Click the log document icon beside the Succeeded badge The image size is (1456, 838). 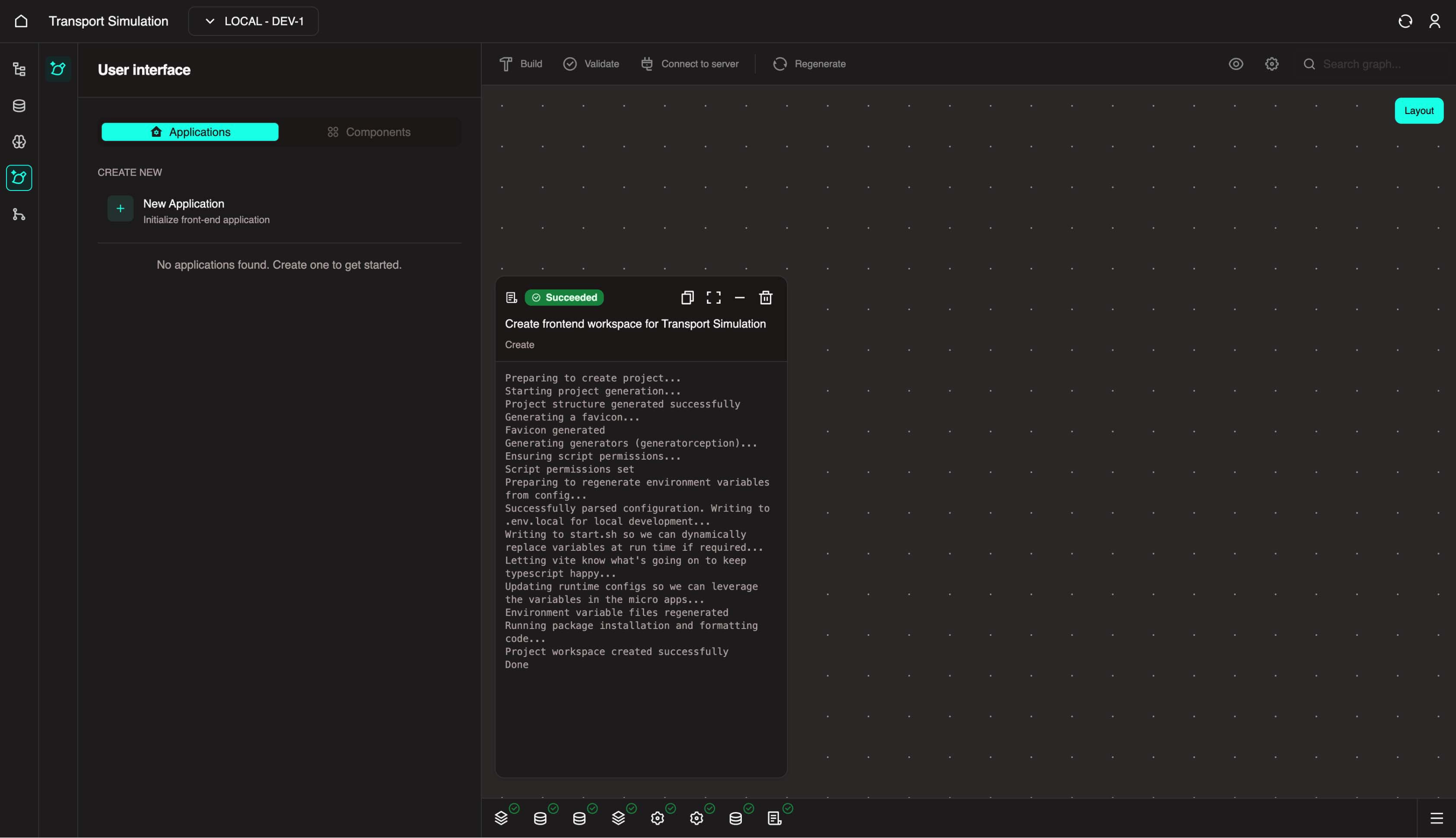click(511, 298)
